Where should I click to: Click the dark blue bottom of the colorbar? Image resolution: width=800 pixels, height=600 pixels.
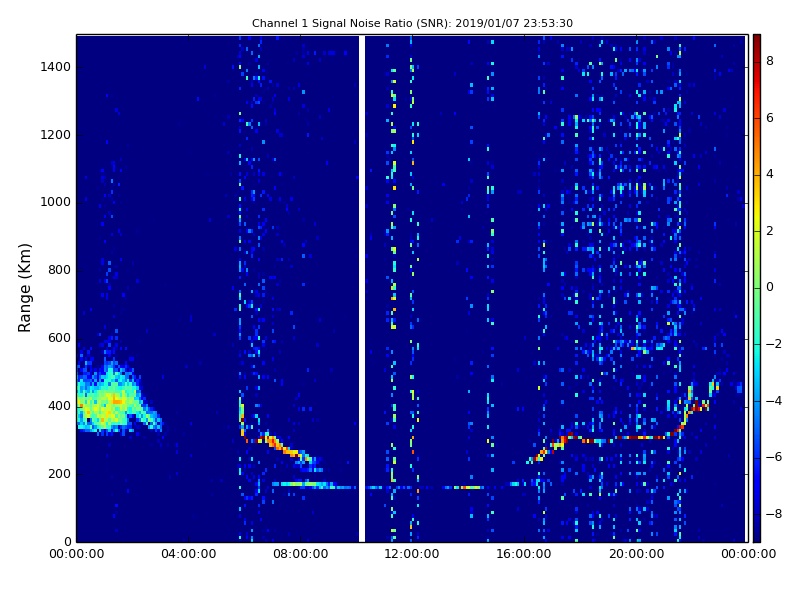point(757,531)
